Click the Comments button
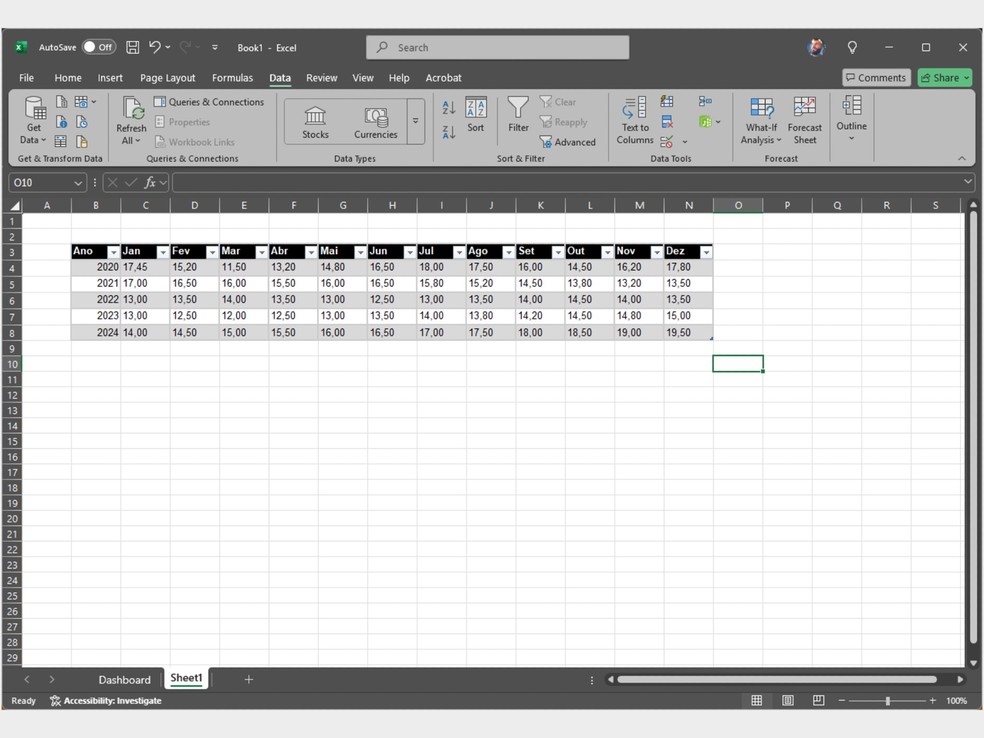This screenshot has width=984, height=738. (x=876, y=78)
